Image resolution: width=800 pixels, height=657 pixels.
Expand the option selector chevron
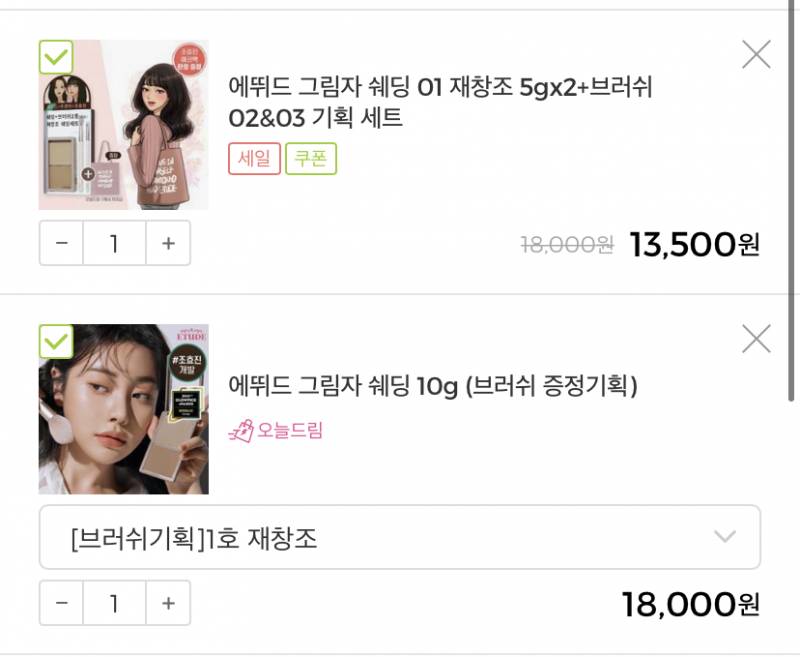click(727, 534)
